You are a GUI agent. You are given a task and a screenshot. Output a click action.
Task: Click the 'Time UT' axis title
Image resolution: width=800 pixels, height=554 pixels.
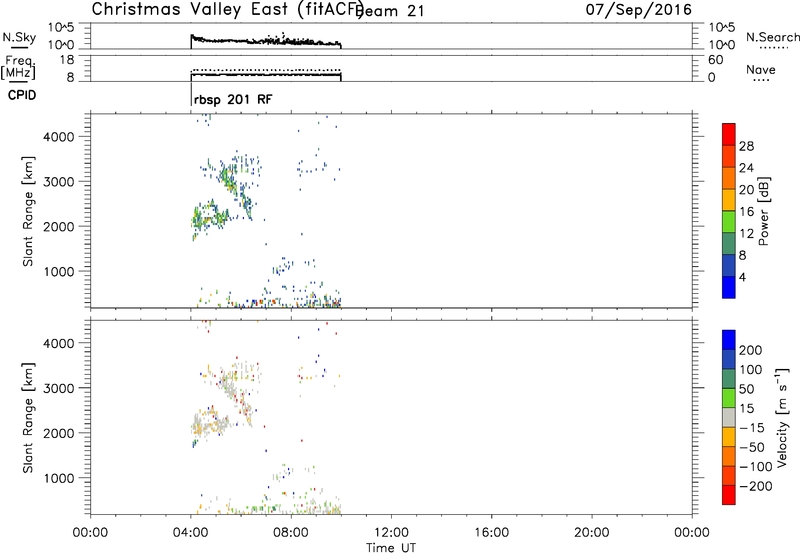(391, 548)
